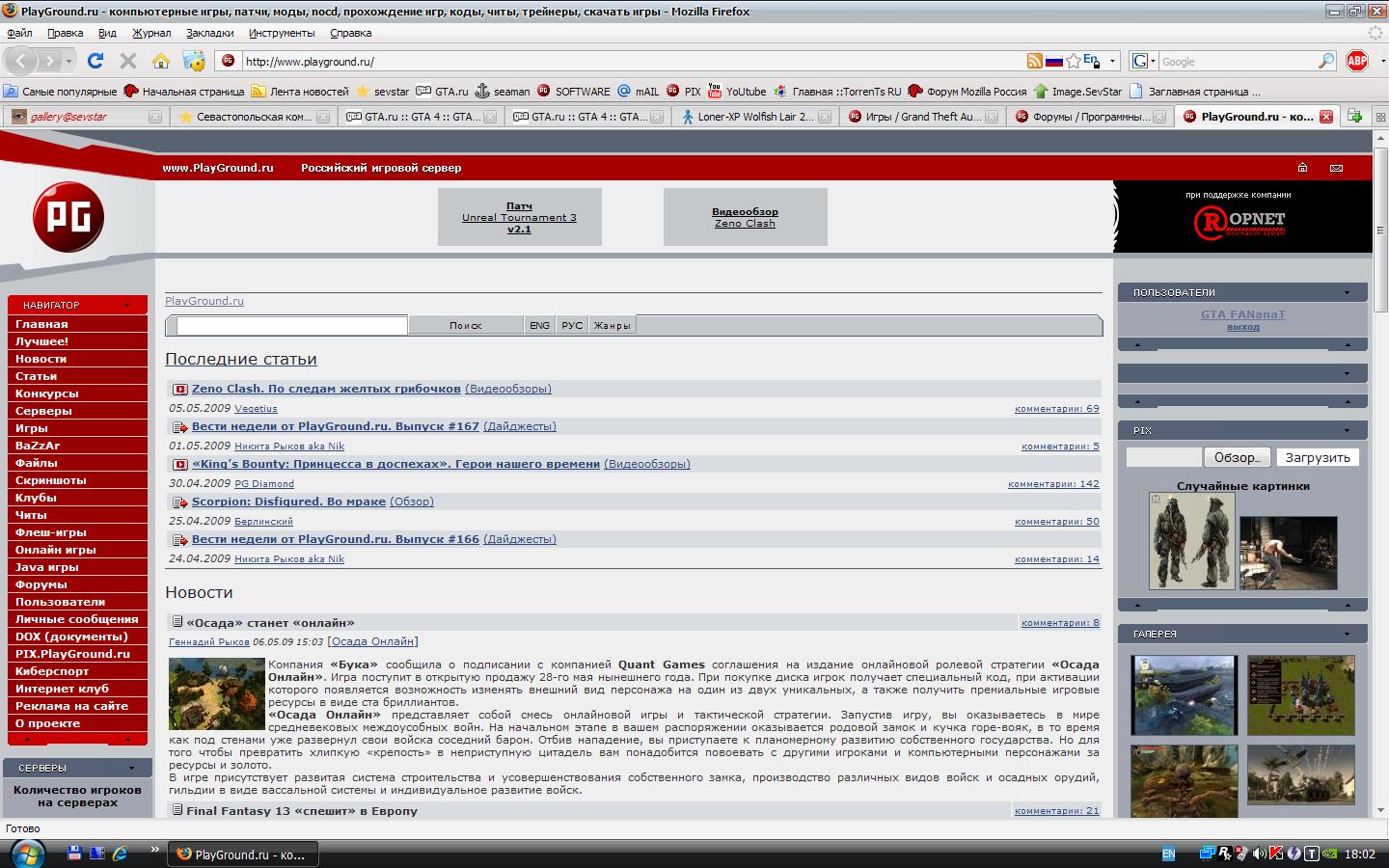The width and height of the screenshot is (1389, 868).
Task: Open search engine dropdown next to Google box
Action: coord(1143,61)
